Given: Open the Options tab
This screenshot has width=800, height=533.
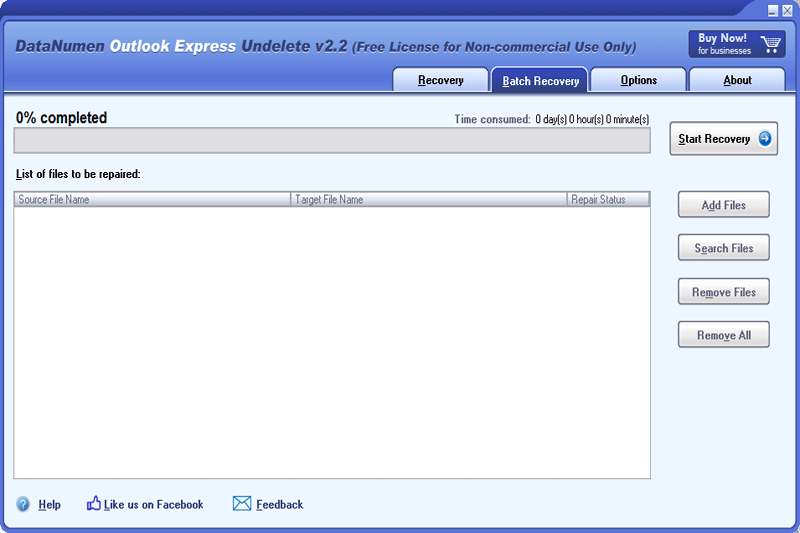Looking at the screenshot, I should [x=638, y=80].
